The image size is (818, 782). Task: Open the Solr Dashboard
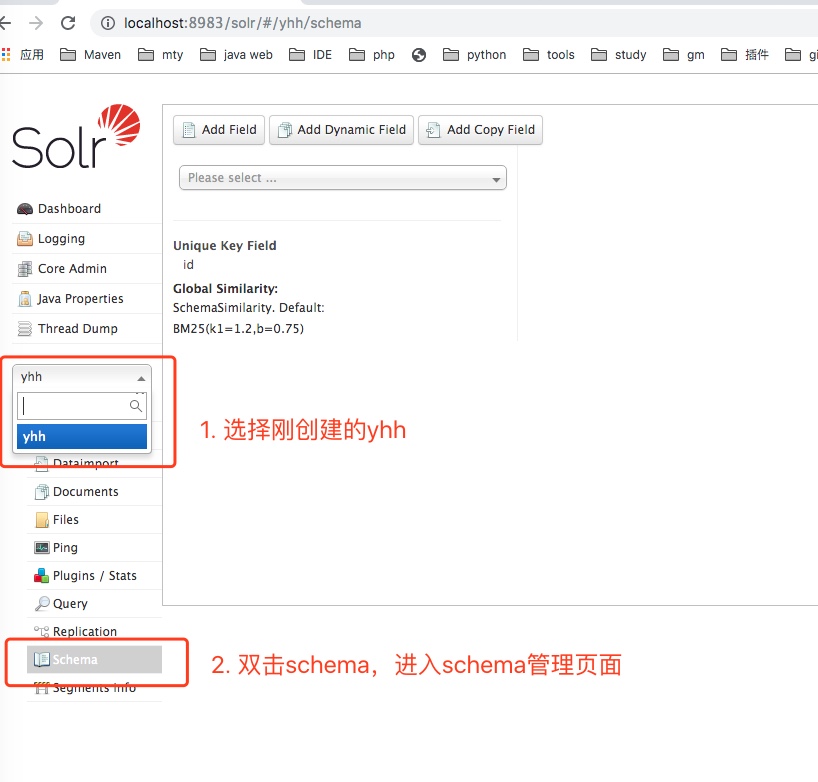(70, 208)
